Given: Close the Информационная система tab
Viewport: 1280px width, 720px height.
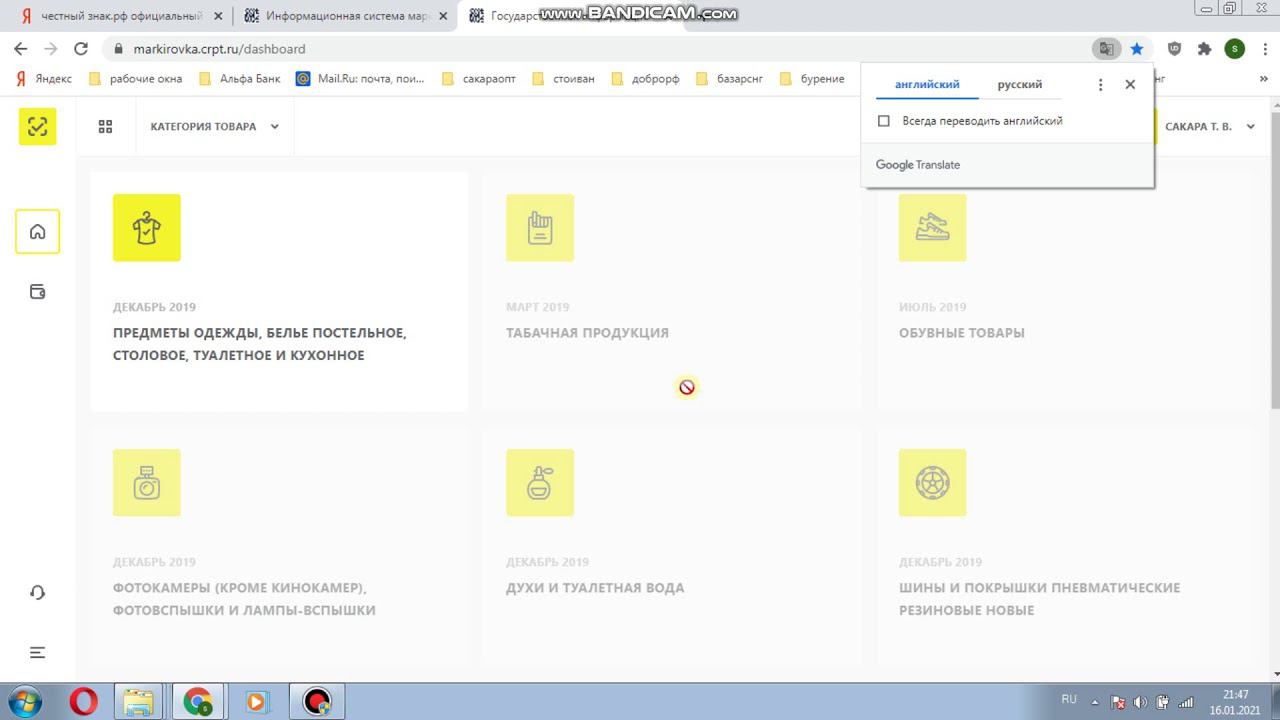Looking at the screenshot, I should pyautogui.click(x=443, y=16).
